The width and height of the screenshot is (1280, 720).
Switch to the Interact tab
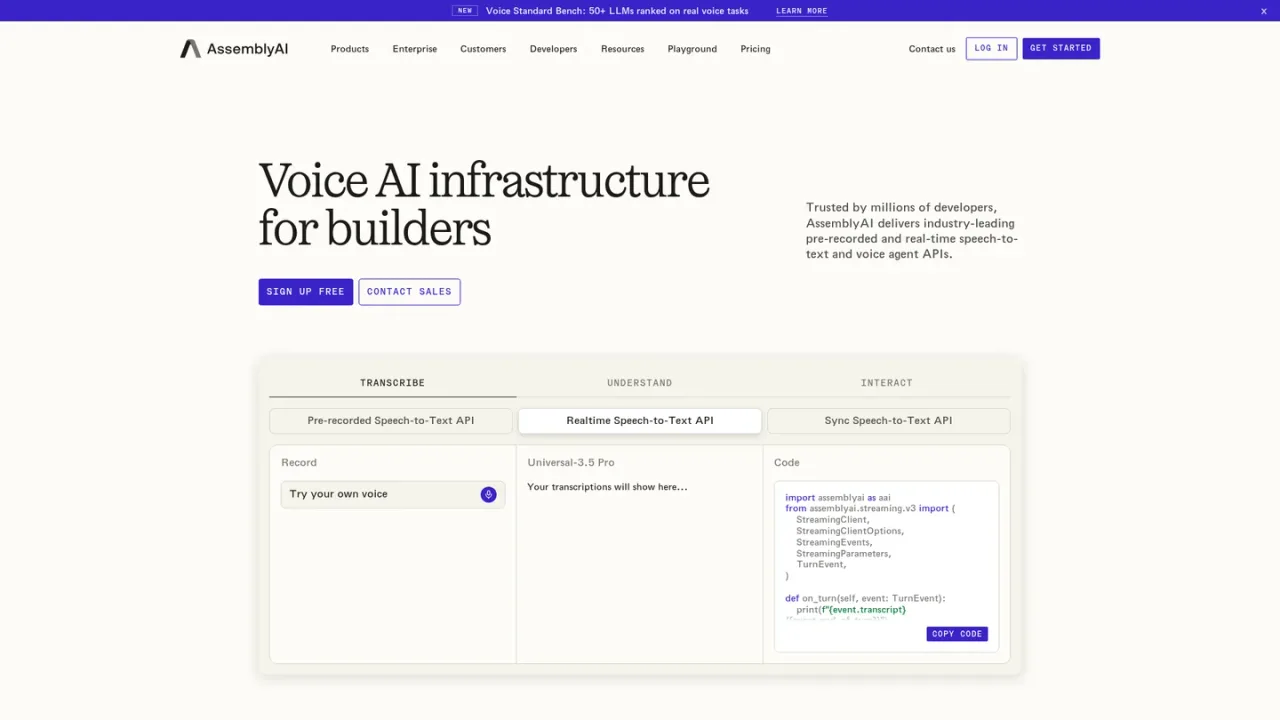click(887, 383)
